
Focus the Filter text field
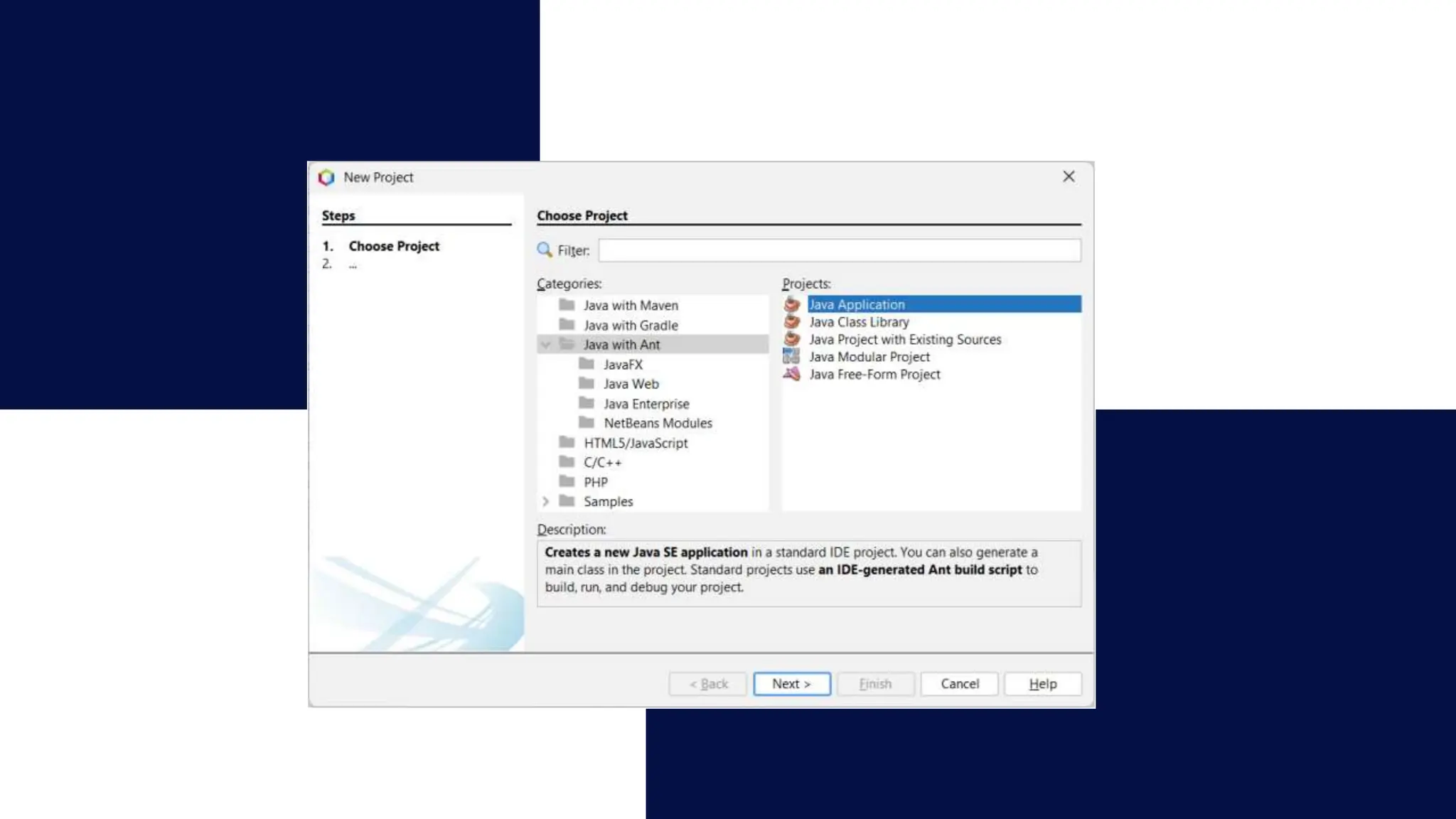click(x=839, y=250)
